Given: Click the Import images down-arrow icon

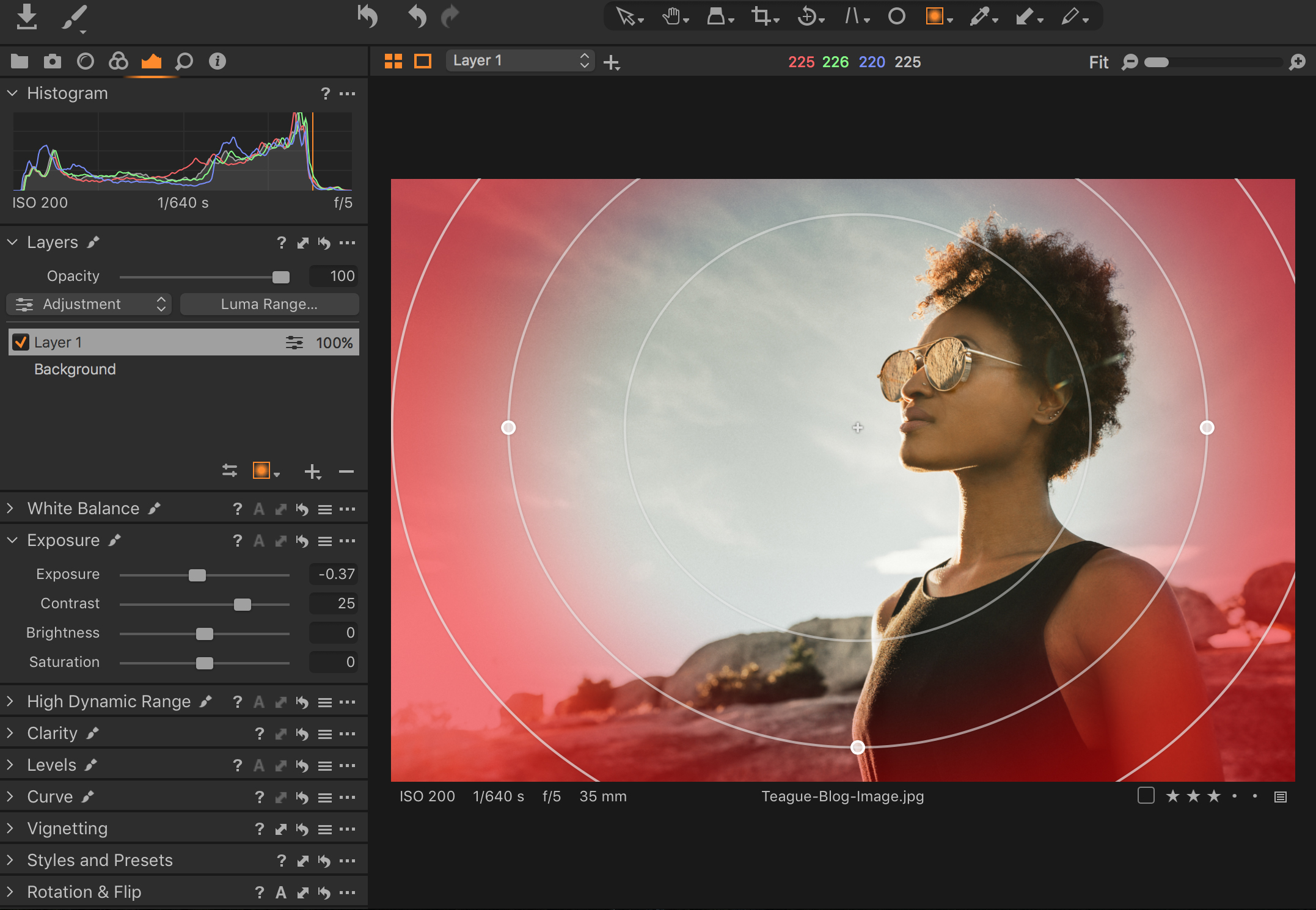Looking at the screenshot, I should (x=26, y=16).
